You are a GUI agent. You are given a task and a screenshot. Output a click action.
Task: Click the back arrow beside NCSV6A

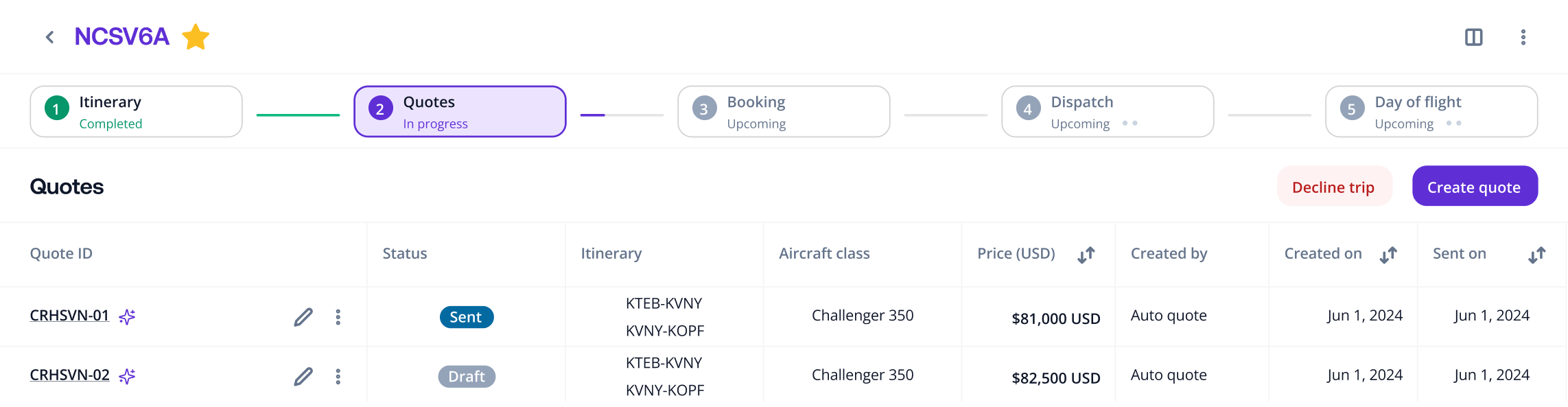[49, 37]
